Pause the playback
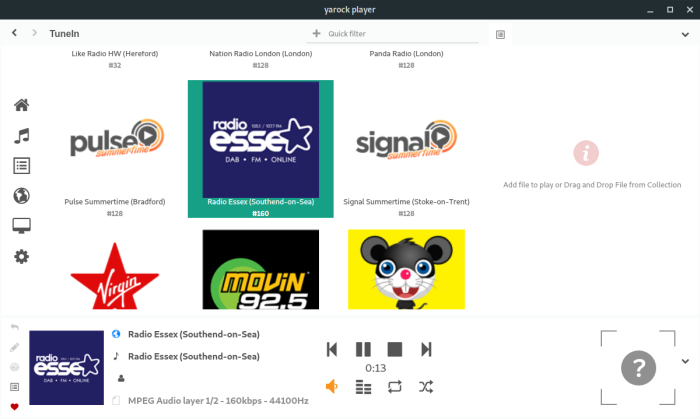The image size is (700, 419). point(363,349)
